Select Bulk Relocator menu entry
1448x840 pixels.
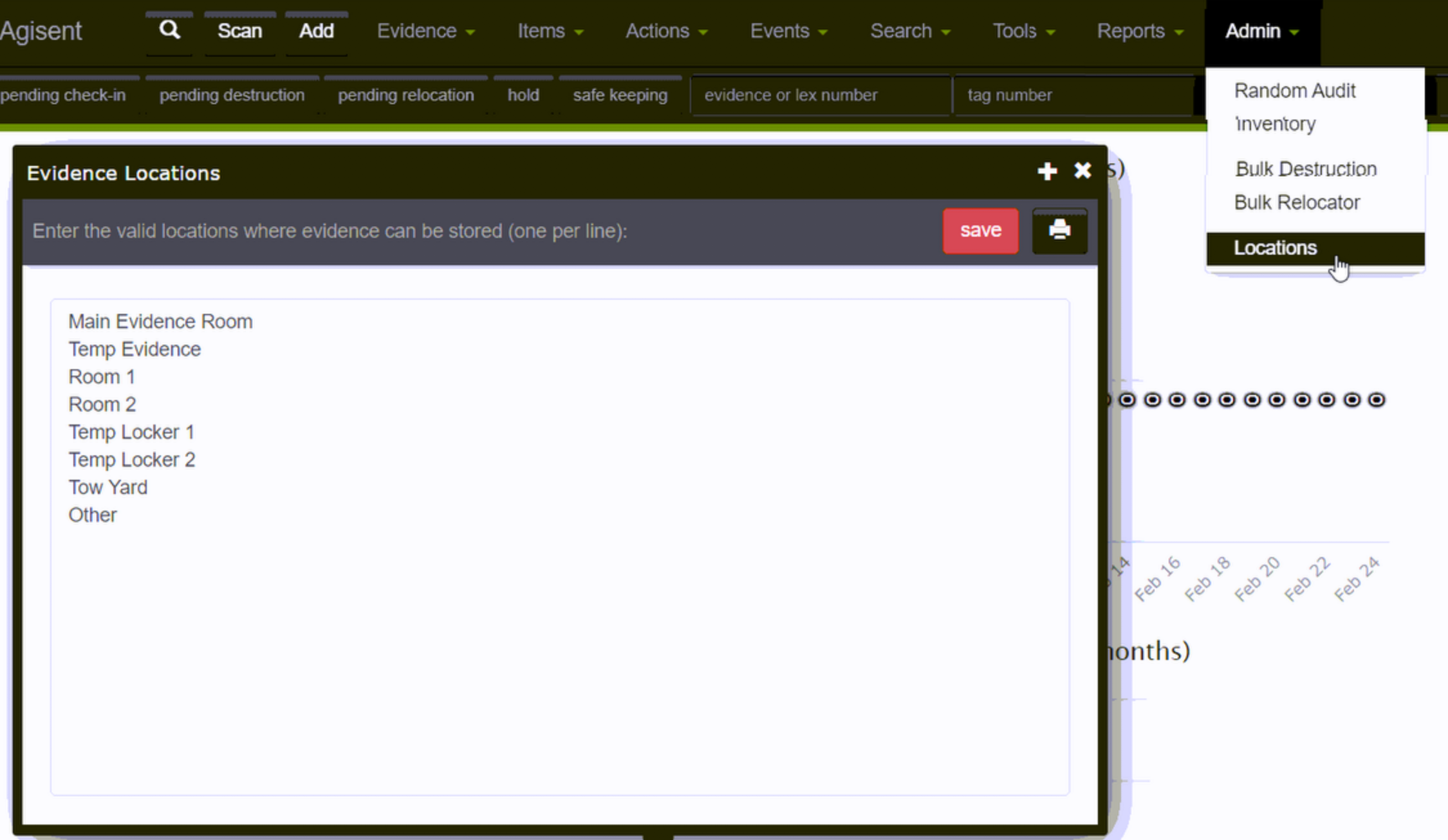1297,203
